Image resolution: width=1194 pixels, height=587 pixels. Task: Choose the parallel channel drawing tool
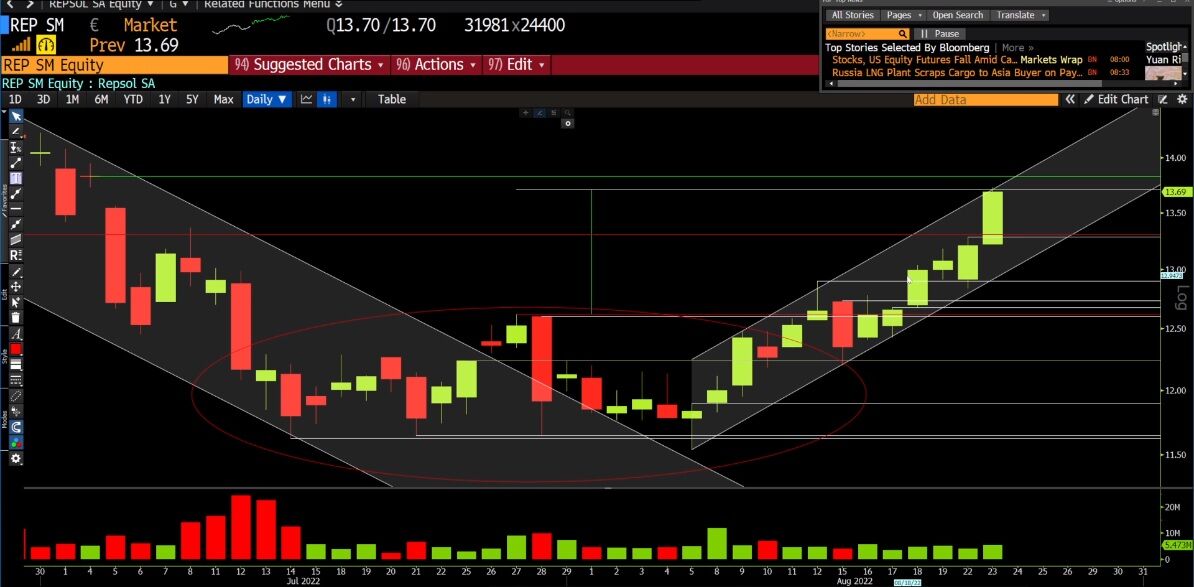[x=16, y=239]
